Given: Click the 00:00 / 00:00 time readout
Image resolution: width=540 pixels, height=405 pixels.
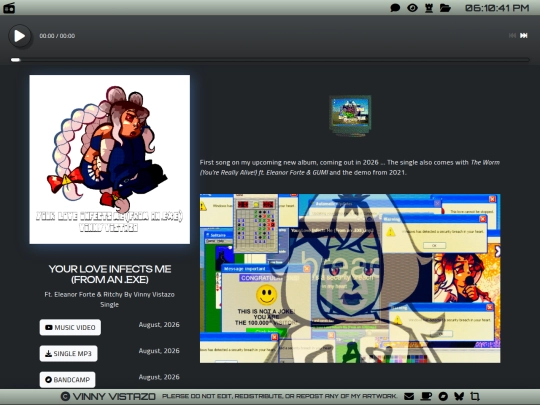Looking at the screenshot, I should pyautogui.click(x=57, y=36).
